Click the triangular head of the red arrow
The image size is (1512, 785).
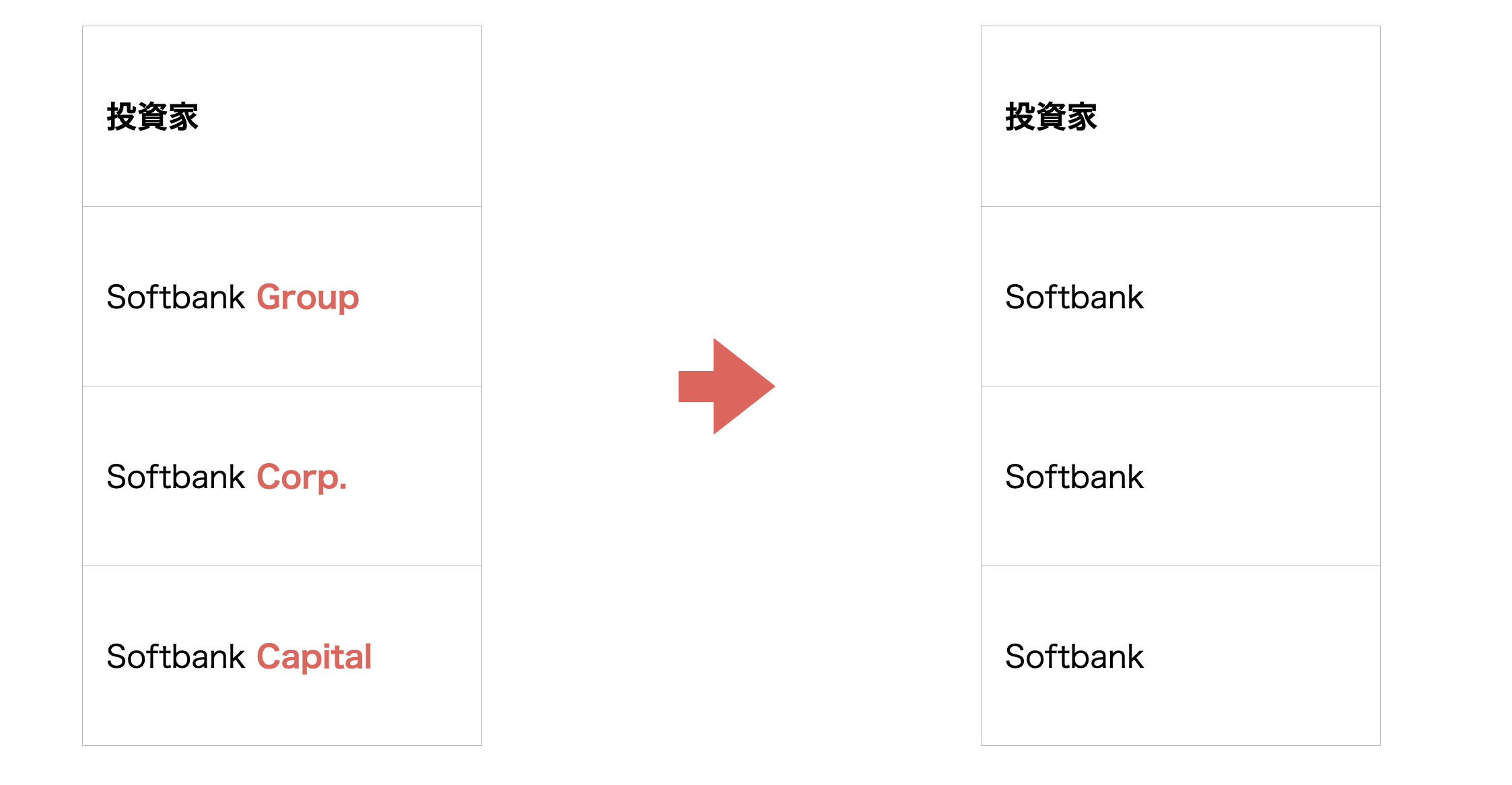pos(741,386)
